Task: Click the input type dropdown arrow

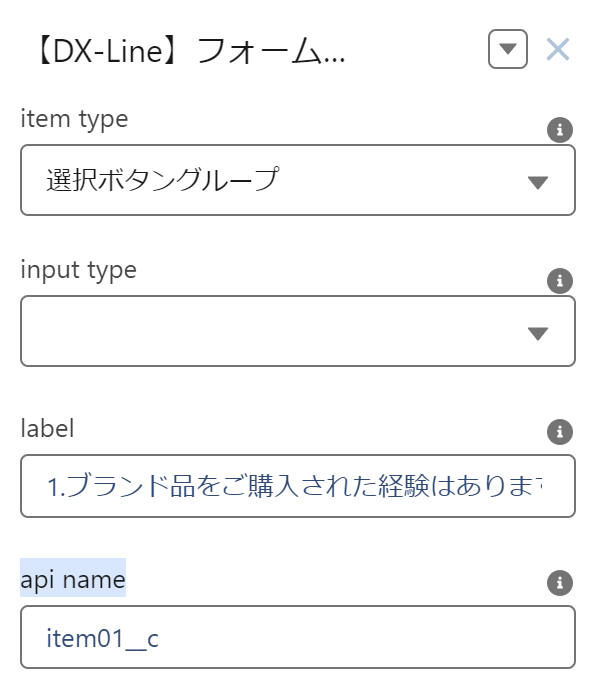Action: click(x=538, y=333)
